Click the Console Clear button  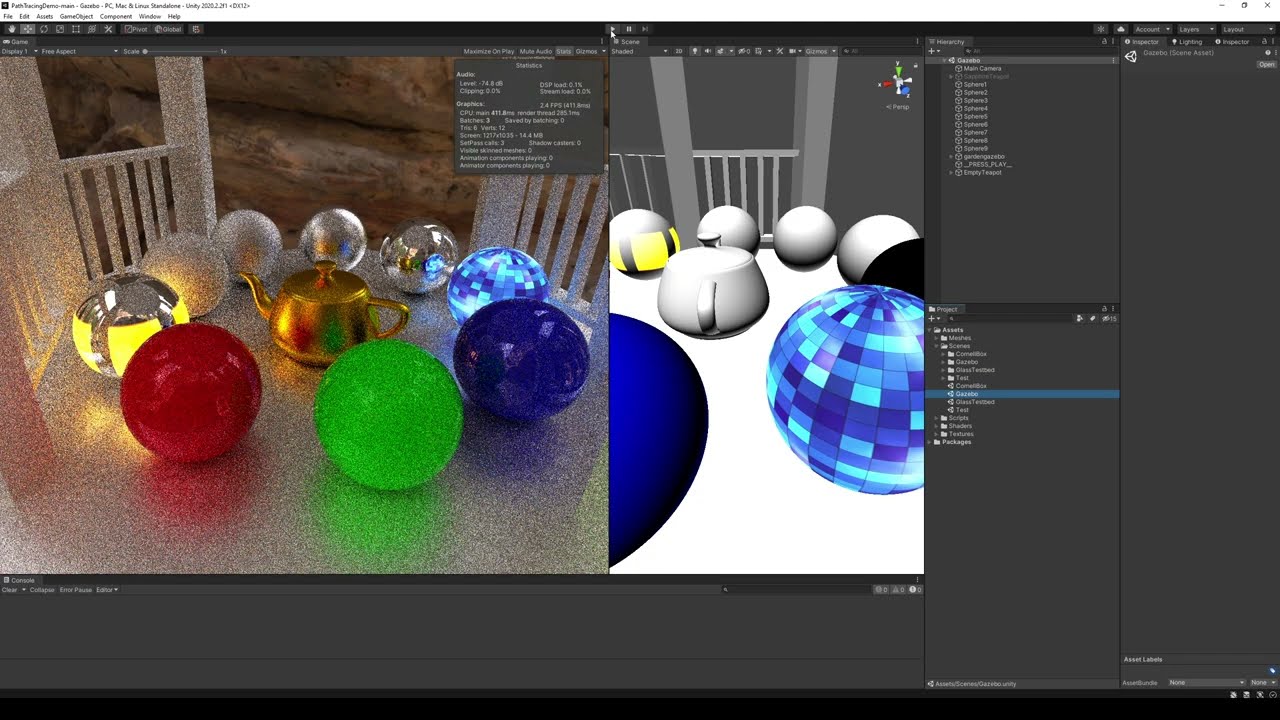[x=9, y=590]
